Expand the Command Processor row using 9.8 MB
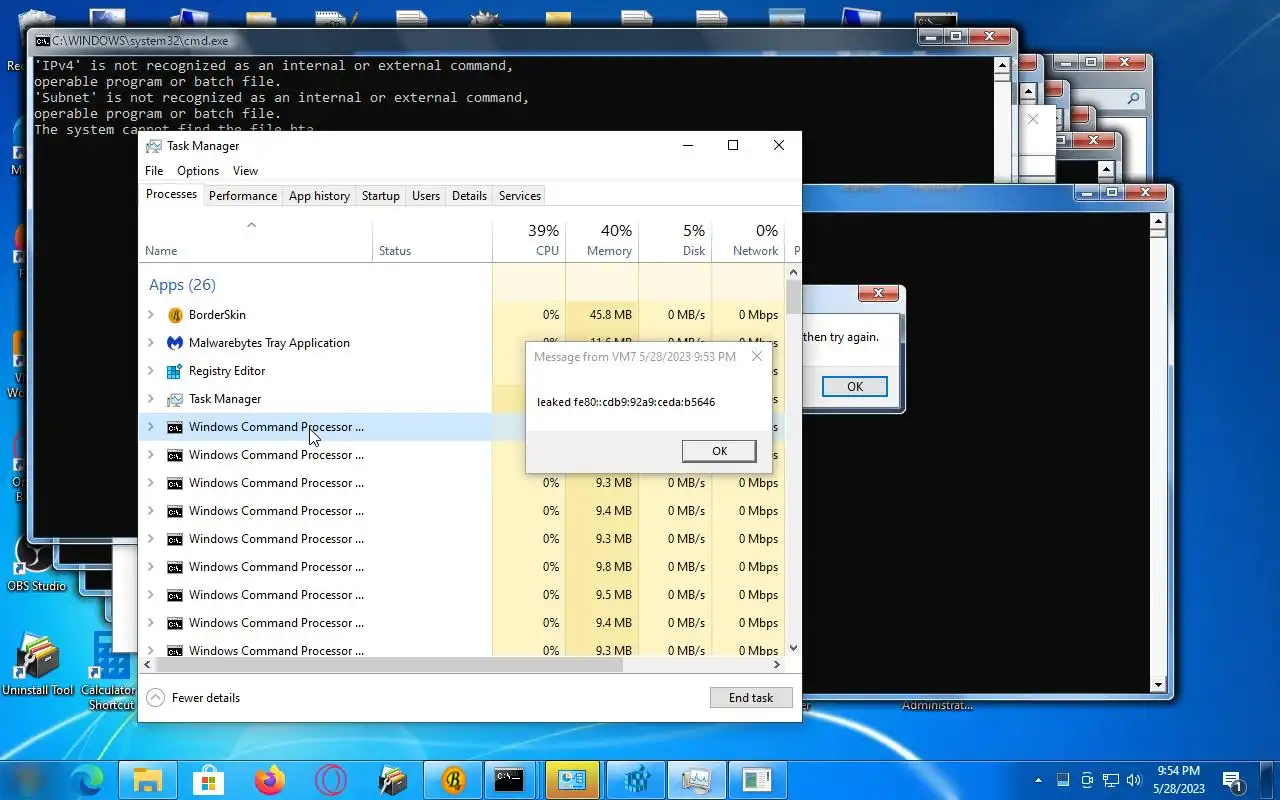 pos(151,567)
